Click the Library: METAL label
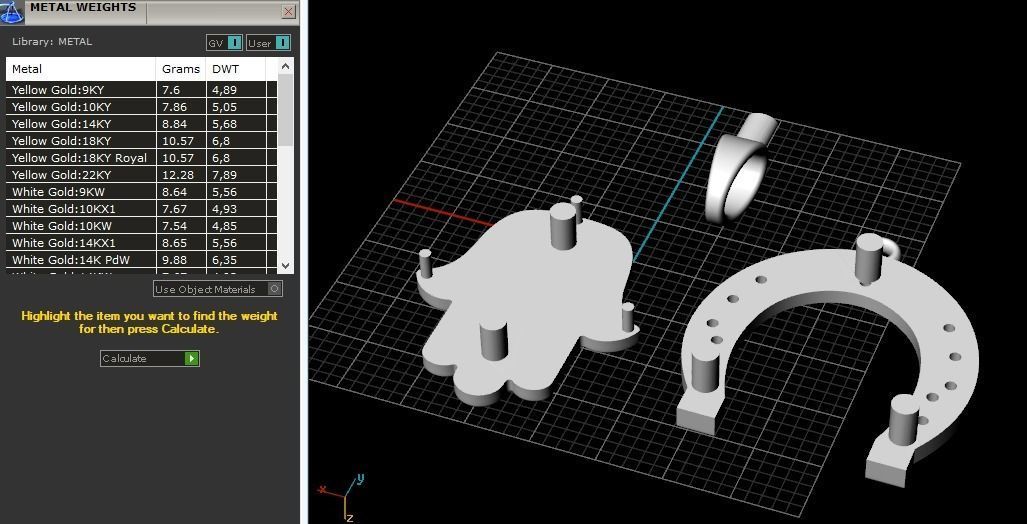Screen dimensions: 1027x524 pos(52,41)
